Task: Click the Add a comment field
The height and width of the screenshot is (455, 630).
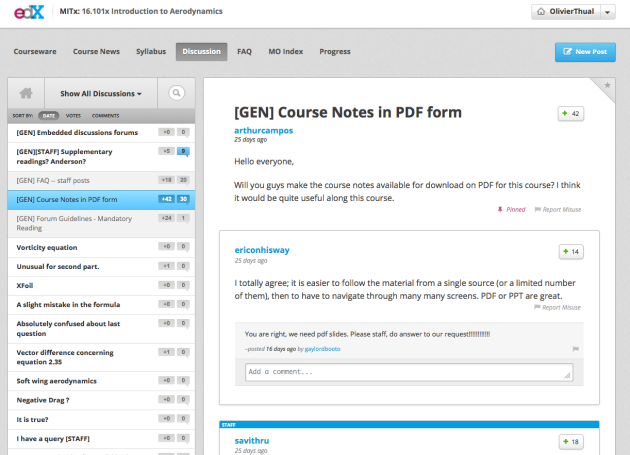Action: click(x=409, y=372)
